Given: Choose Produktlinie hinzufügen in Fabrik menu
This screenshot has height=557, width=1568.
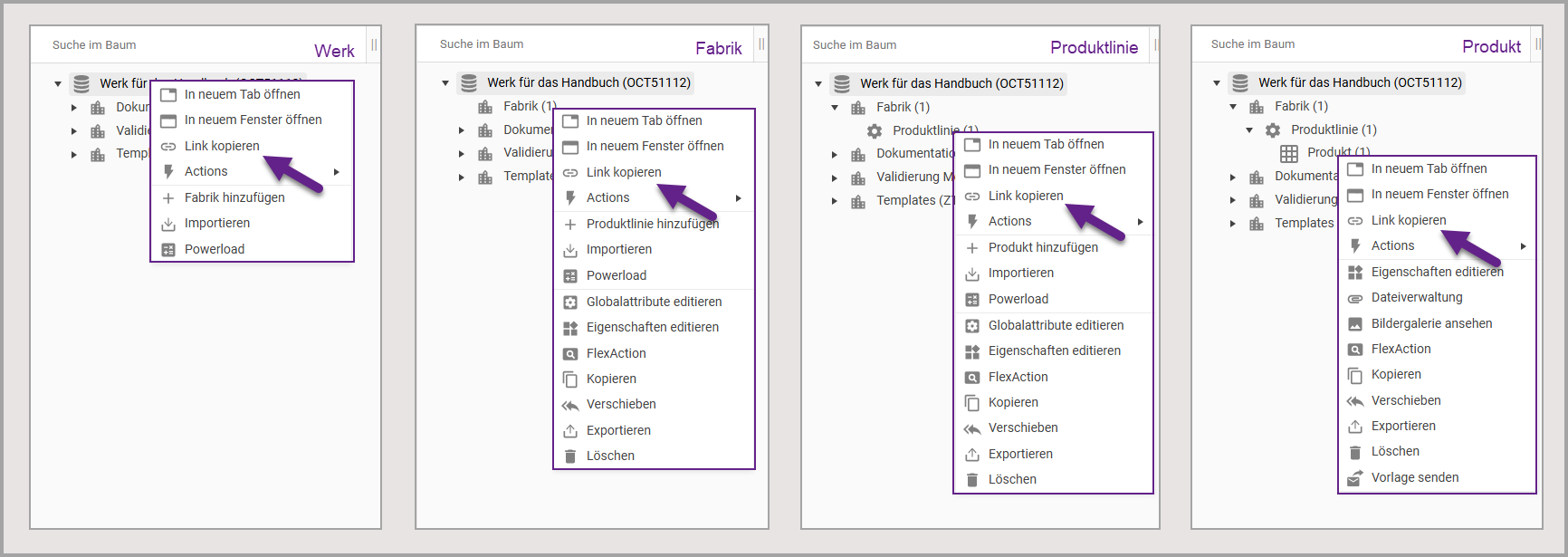Looking at the screenshot, I should (652, 224).
